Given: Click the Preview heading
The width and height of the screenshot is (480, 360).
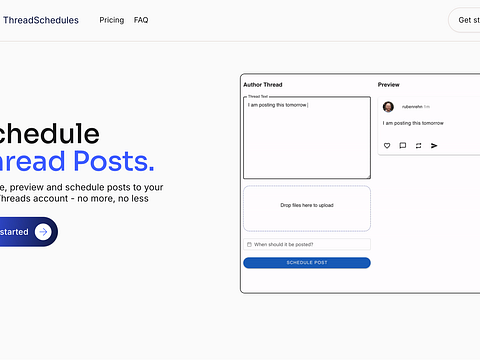Looking at the screenshot, I should [389, 85].
